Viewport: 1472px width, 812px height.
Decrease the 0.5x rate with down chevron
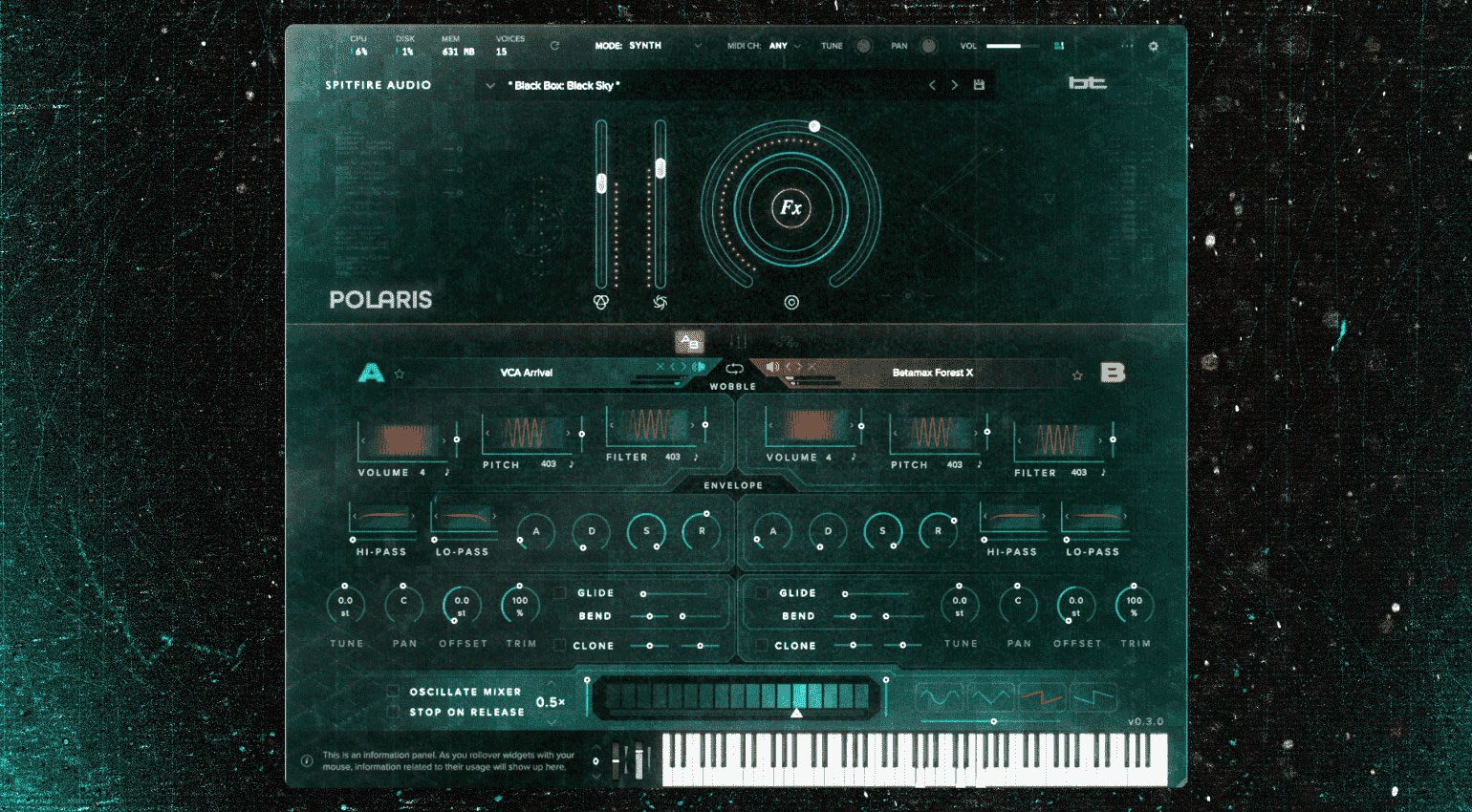tap(552, 721)
